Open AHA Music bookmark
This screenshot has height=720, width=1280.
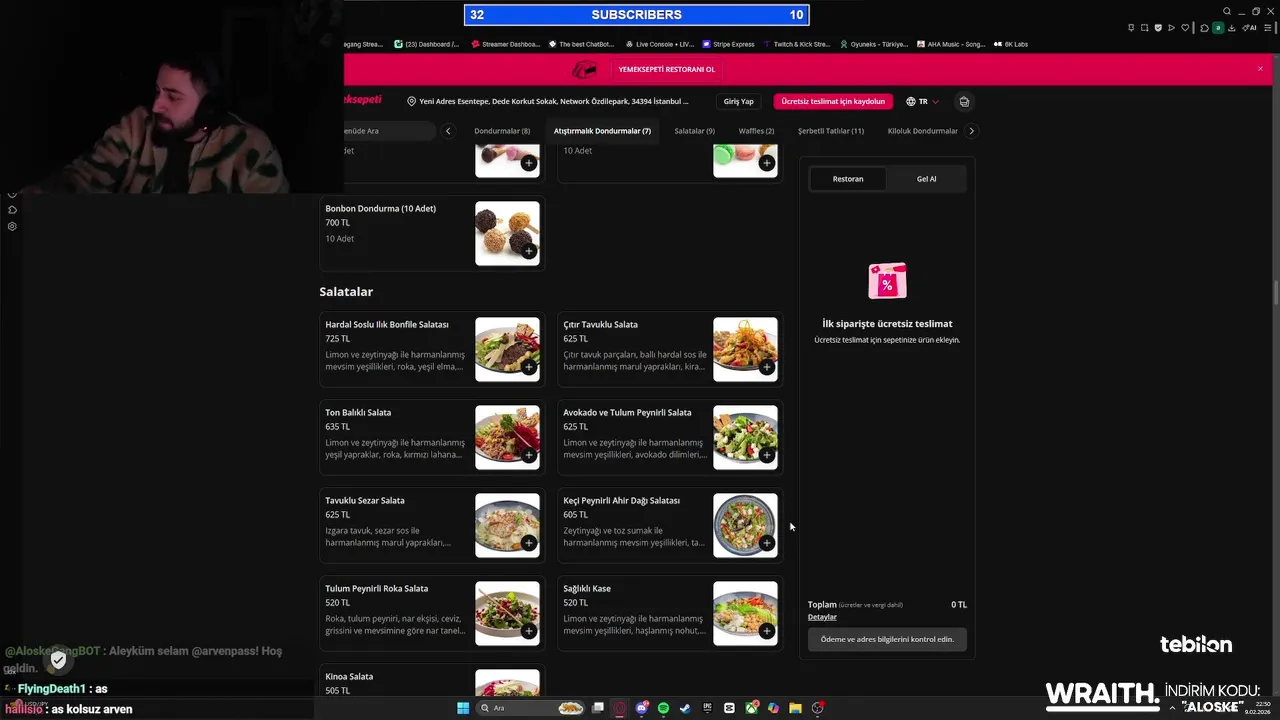tap(950, 44)
